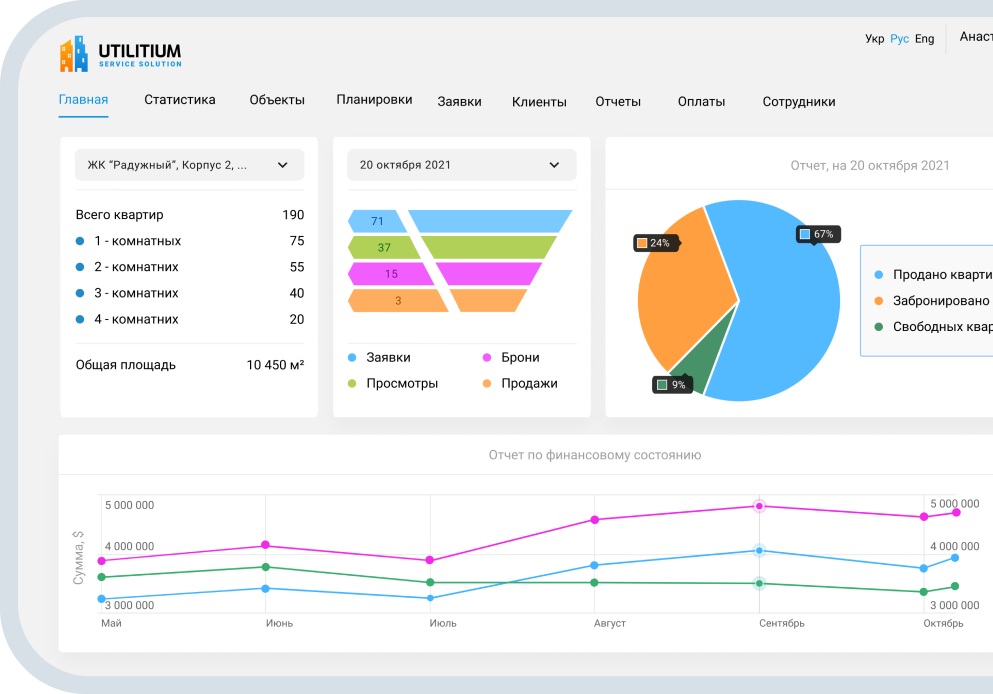The image size is (993, 694).
Task: View the Отчеты tab
Action: pos(618,101)
